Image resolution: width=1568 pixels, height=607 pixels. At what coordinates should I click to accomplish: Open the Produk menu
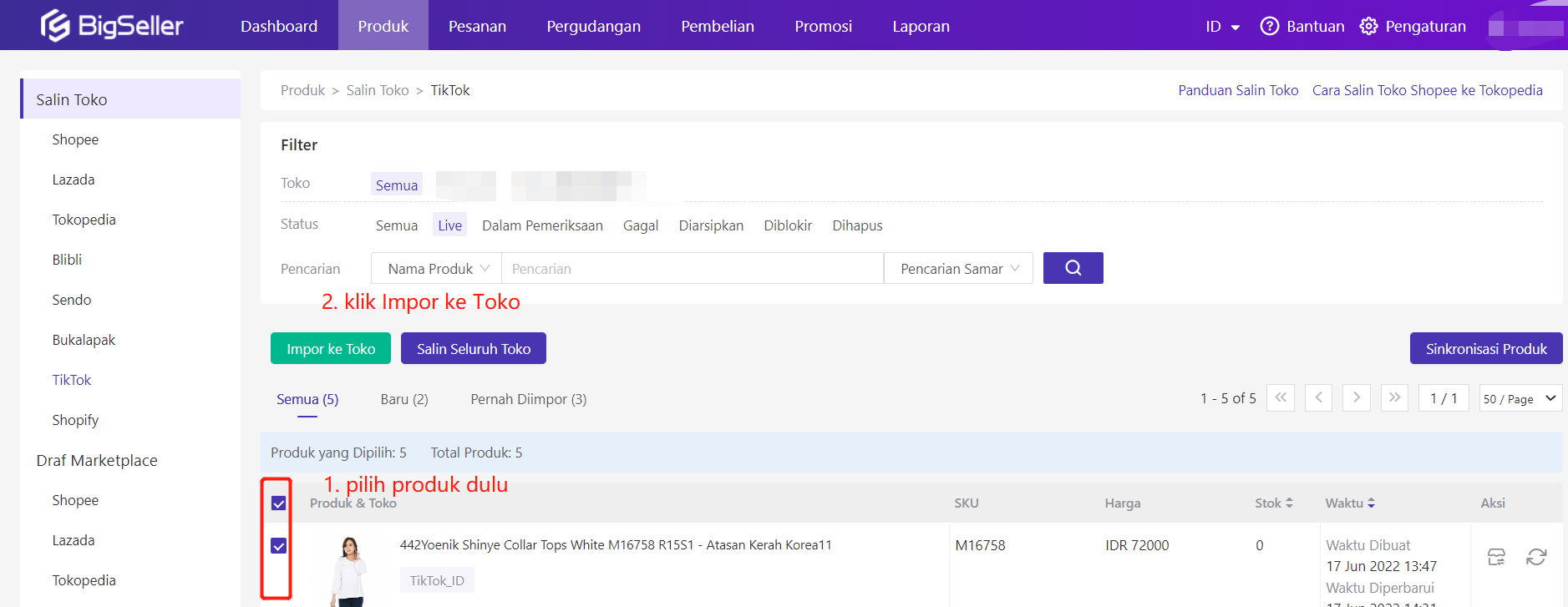tap(383, 26)
